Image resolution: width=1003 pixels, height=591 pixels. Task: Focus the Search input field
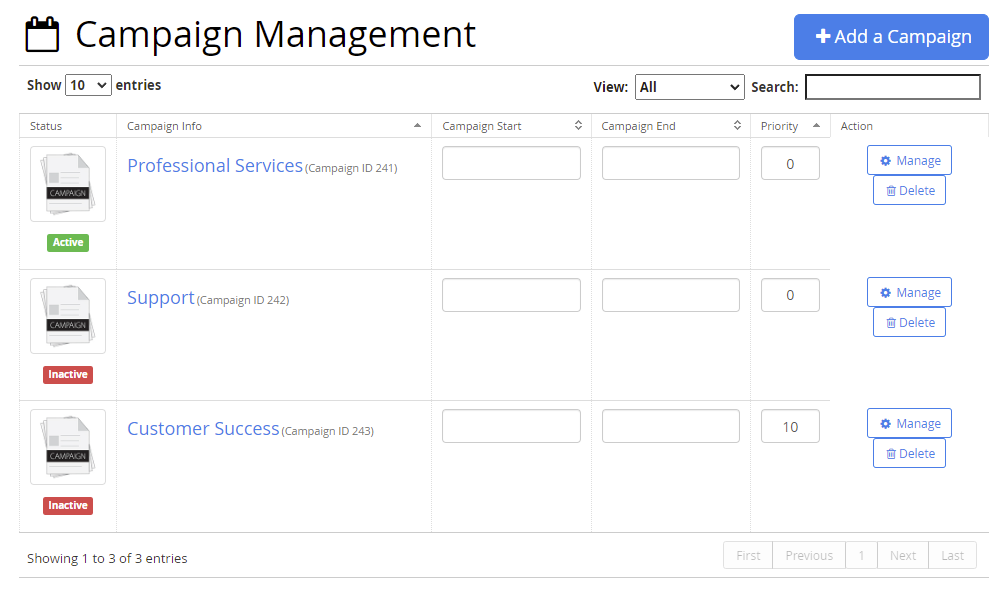[x=892, y=87]
